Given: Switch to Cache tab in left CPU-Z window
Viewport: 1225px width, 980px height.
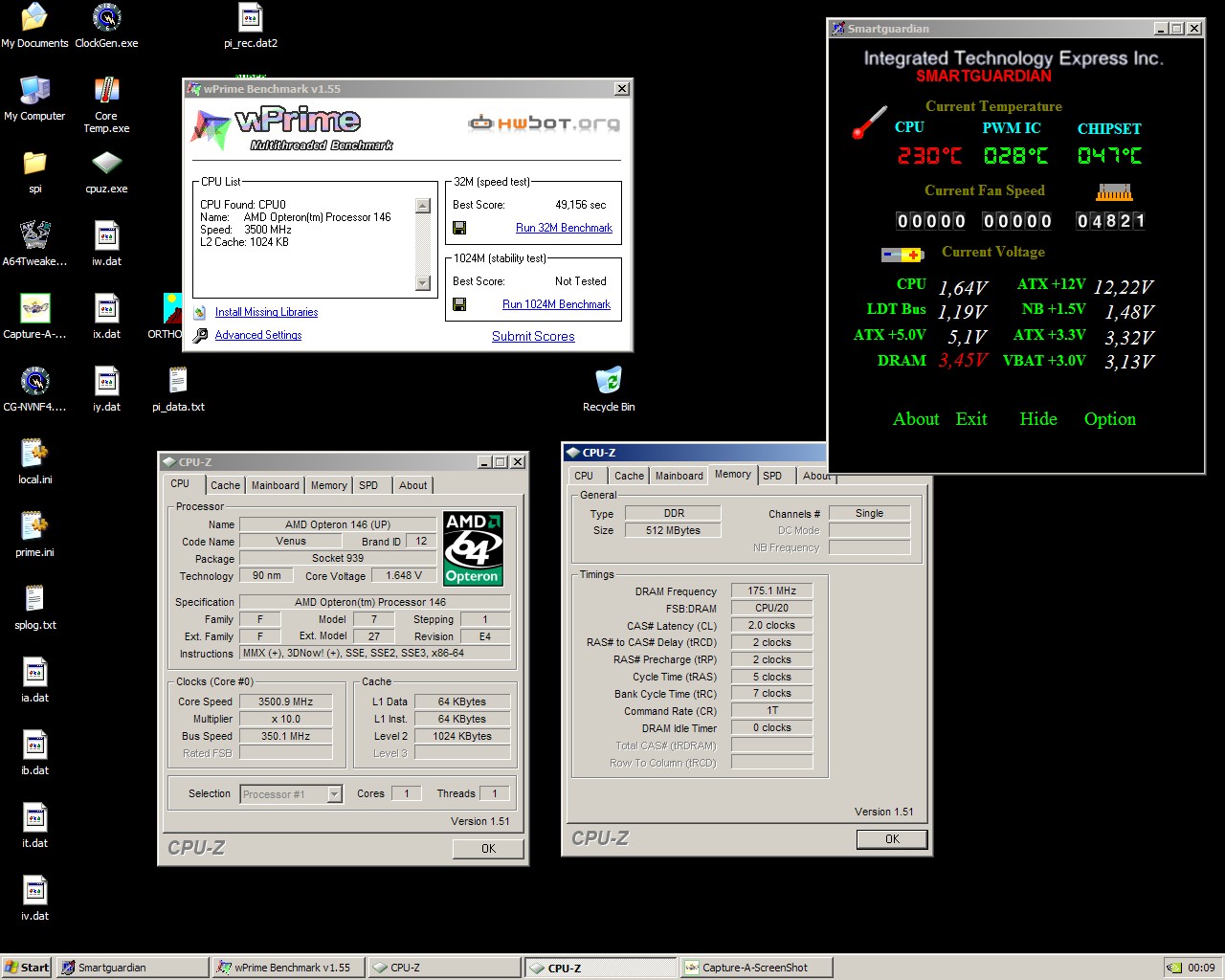Looking at the screenshot, I should pyautogui.click(x=226, y=485).
